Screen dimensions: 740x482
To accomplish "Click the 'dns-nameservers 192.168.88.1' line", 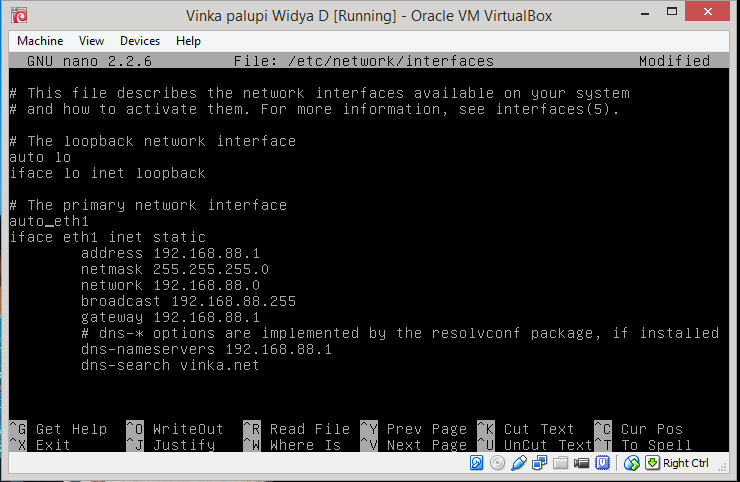I will tap(206, 349).
